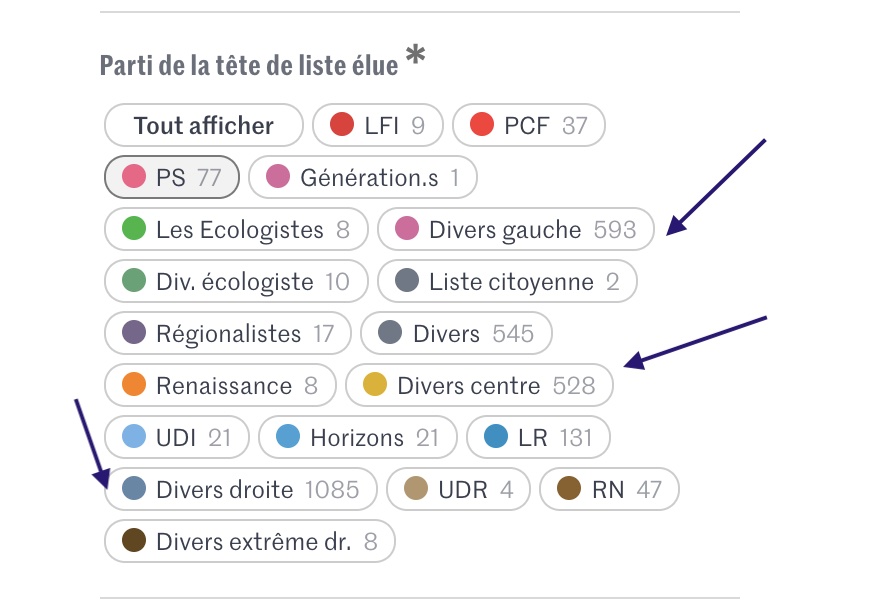Filter by Divers extrême dr.
The width and height of the screenshot is (894, 600).
pyautogui.click(x=250, y=542)
